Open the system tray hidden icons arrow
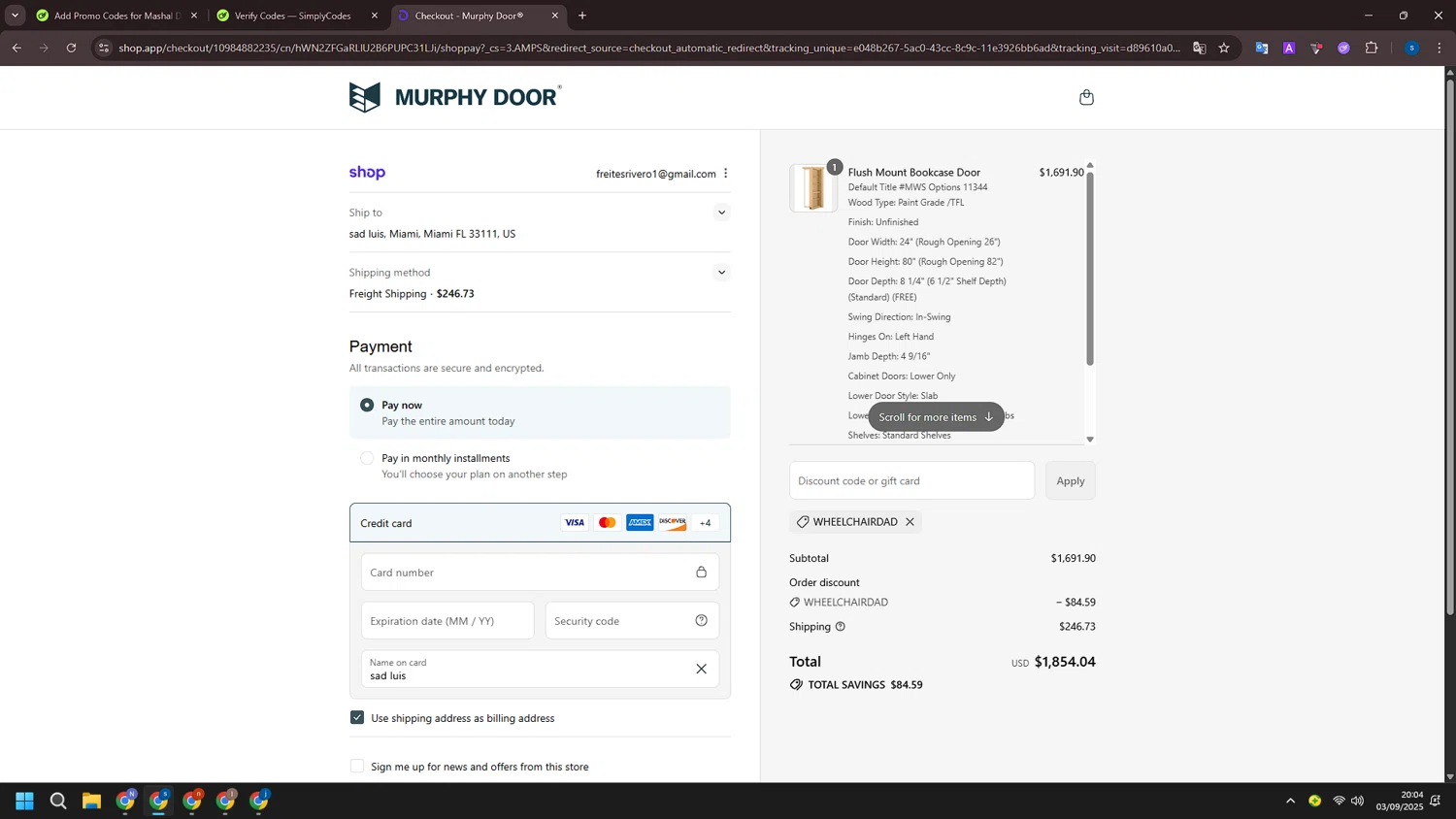This screenshot has height=819, width=1456. (1290, 801)
